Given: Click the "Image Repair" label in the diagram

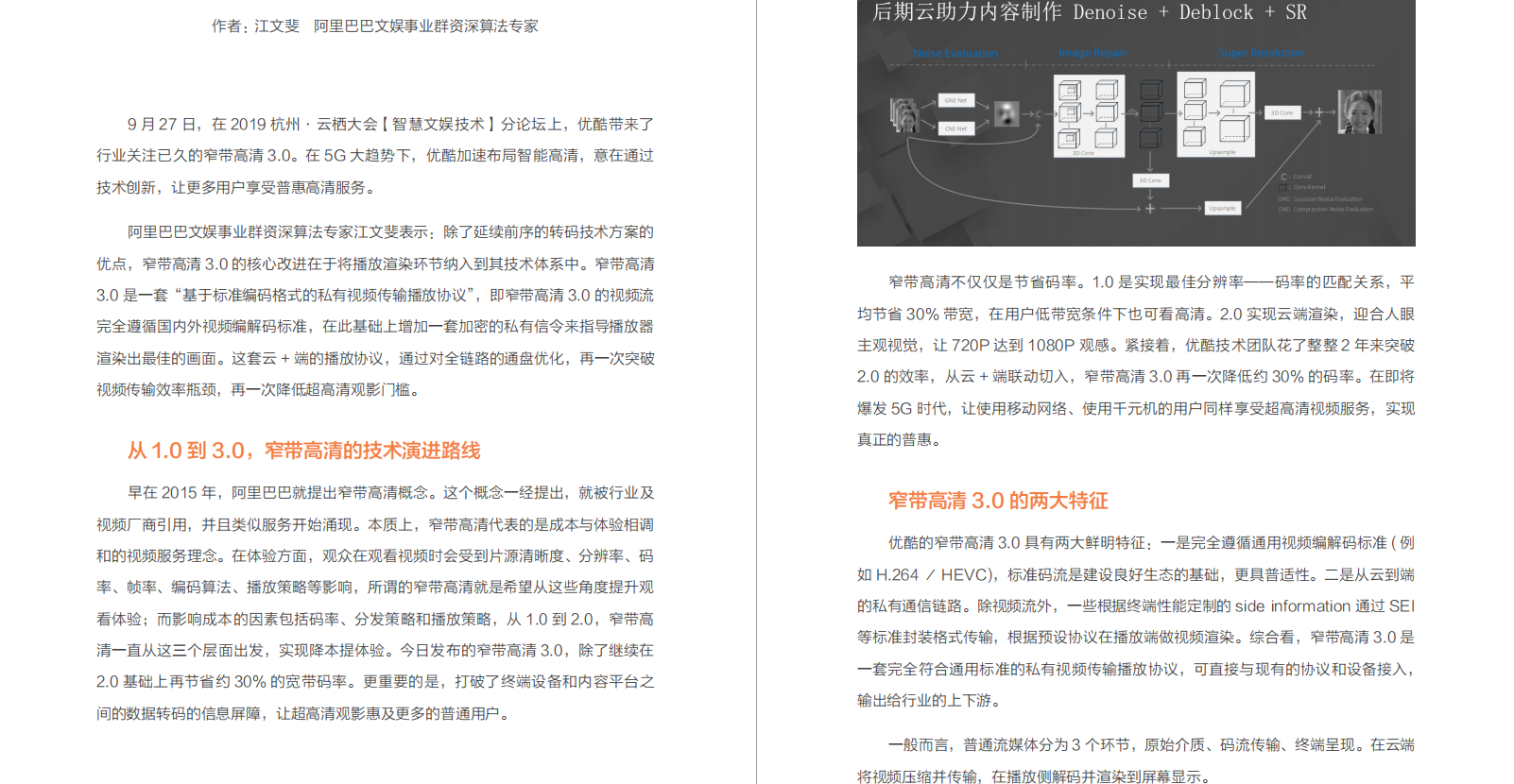Looking at the screenshot, I should [x=1092, y=53].
